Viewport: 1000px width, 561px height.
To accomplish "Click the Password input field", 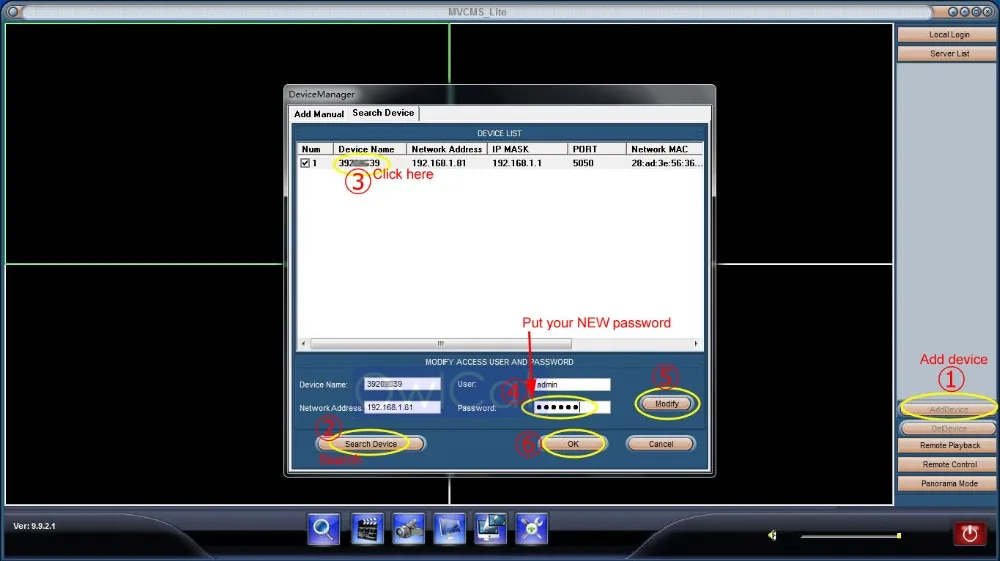I will coord(572,407).
